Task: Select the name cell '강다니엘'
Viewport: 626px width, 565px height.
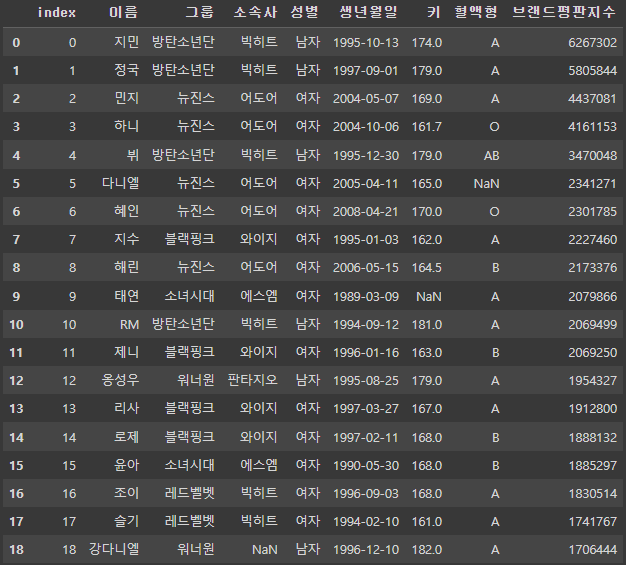Action: [114, 549]
